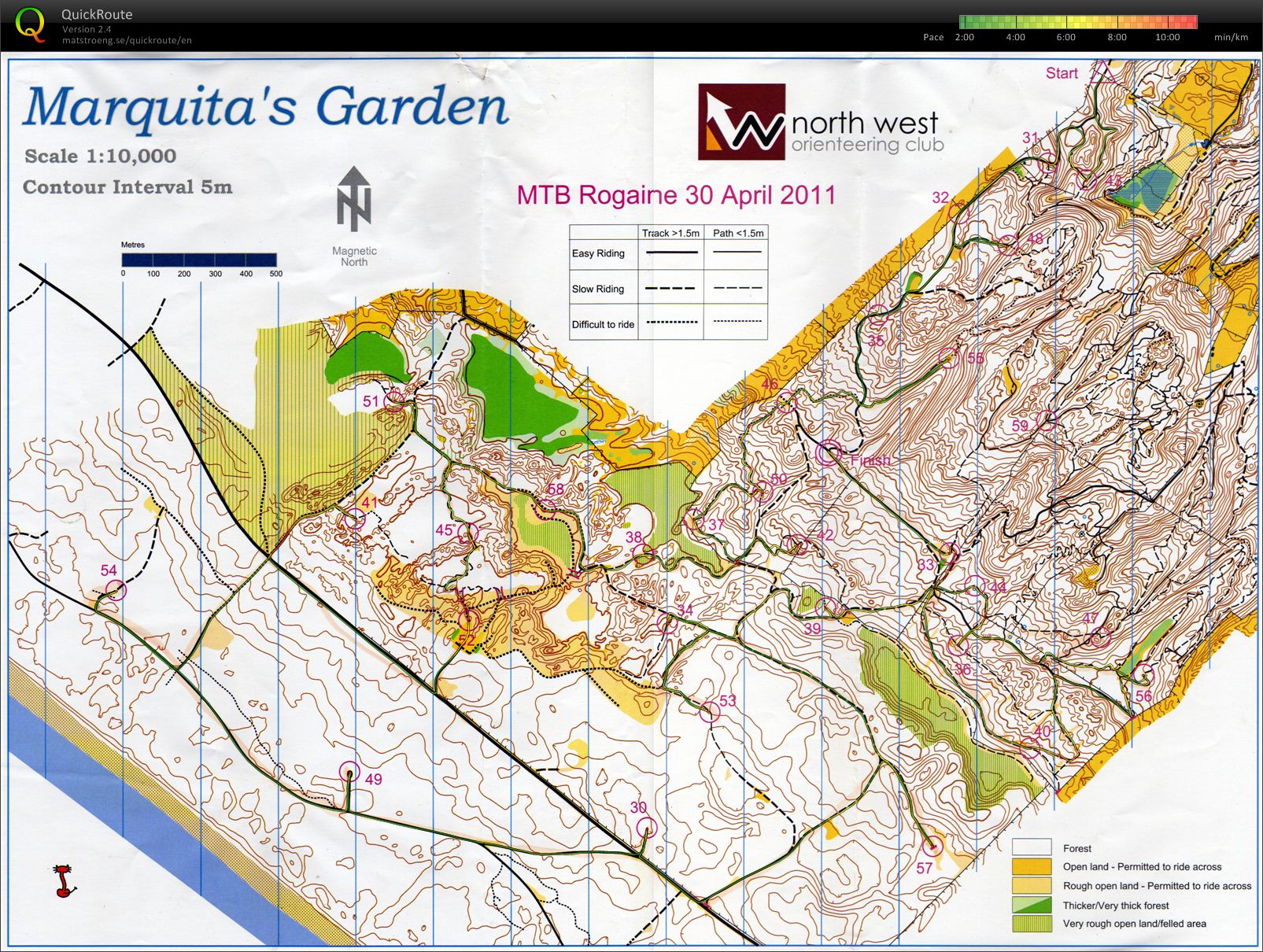1263x952 pixels.
Task: Click the Scale 1:10,000 text
Action: 100,156
